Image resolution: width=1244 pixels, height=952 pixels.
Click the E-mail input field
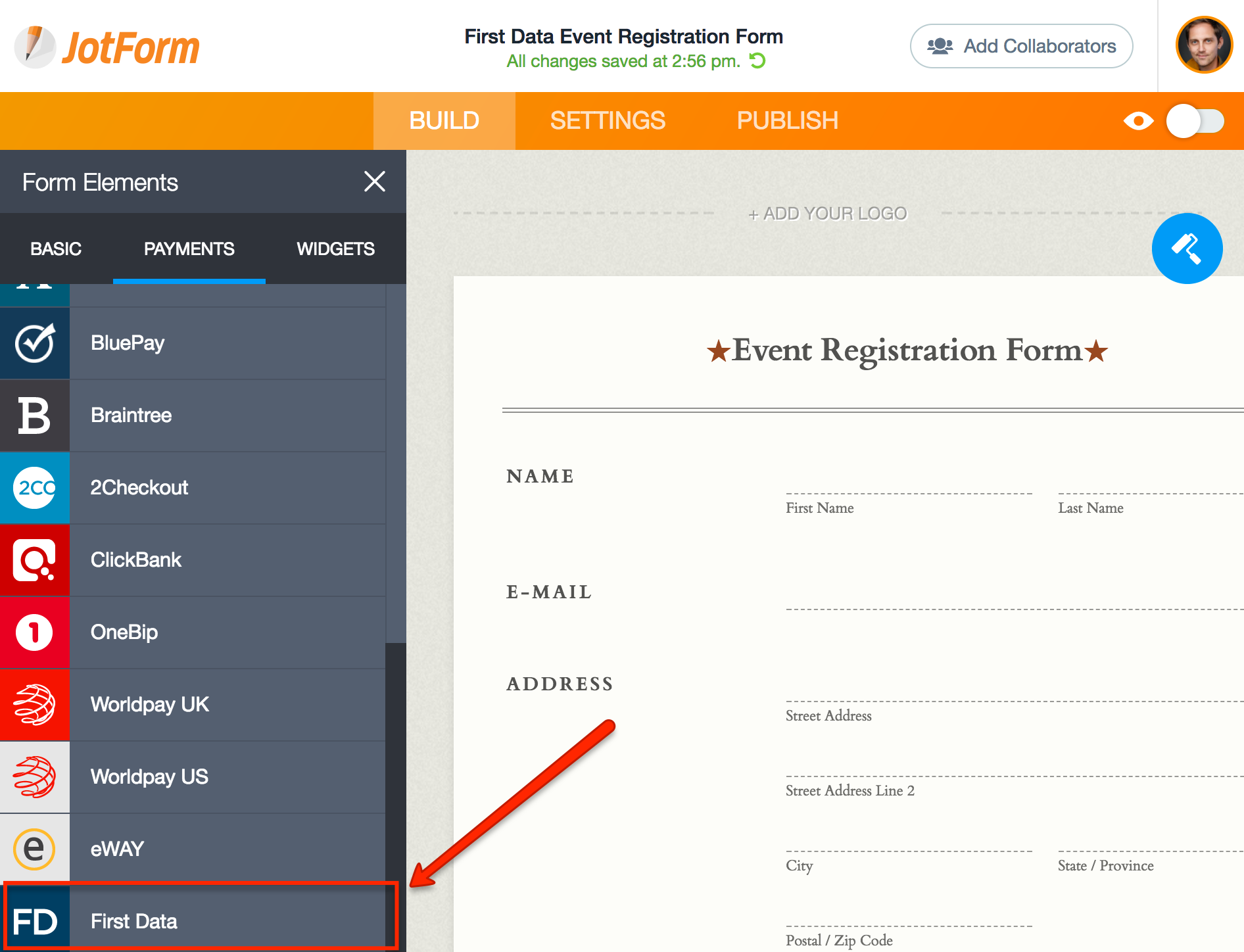tap(1015, 596)
